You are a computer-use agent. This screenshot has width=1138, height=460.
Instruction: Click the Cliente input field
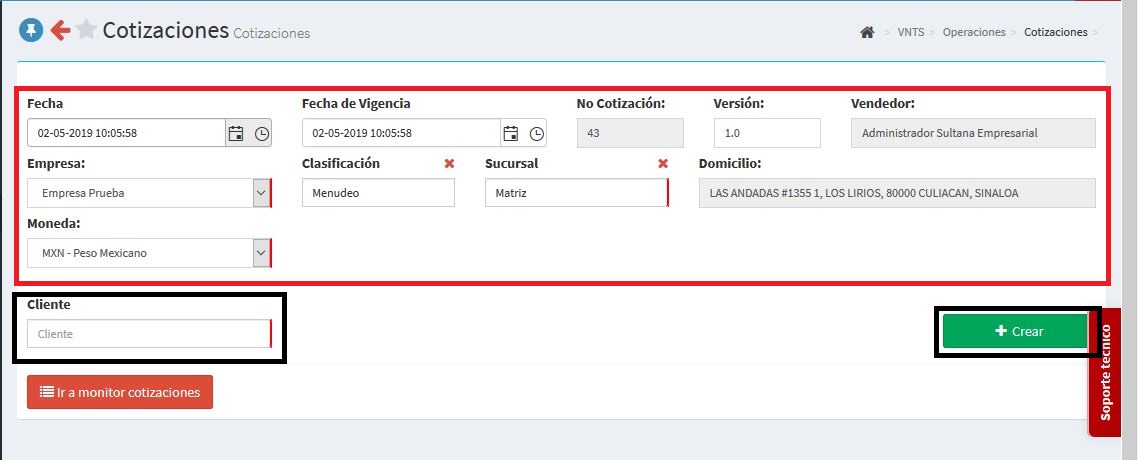pos(148,334)
